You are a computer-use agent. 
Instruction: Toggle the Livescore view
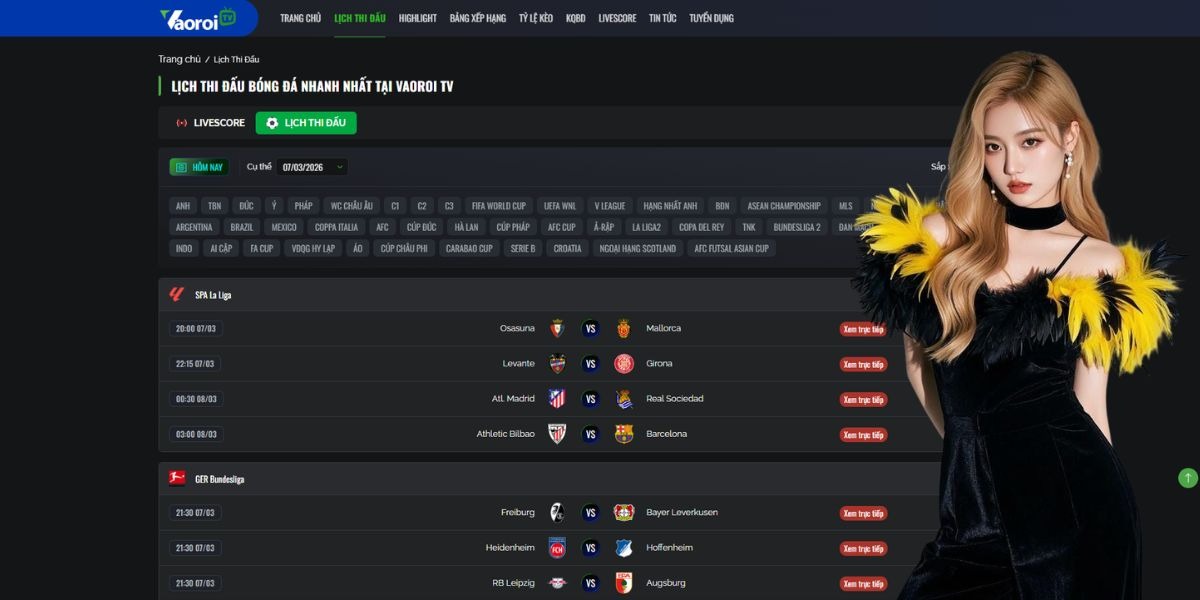[x=211, y=123]
